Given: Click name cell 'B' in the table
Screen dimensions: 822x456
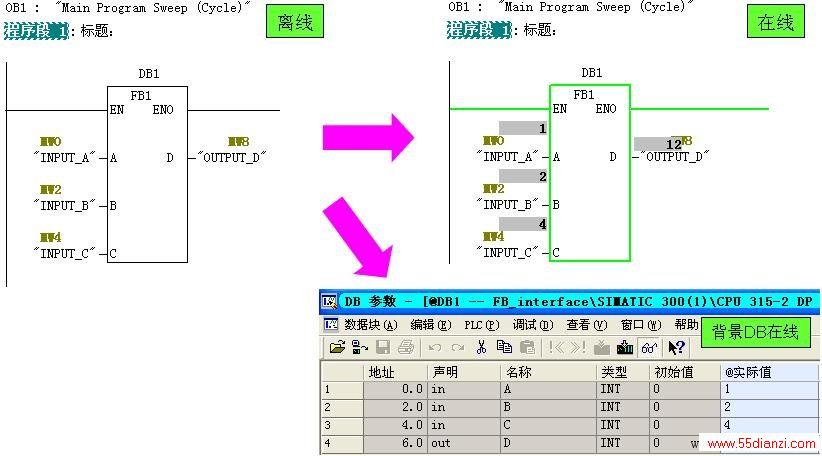Looking at the screenshot, I should [549, 407].
